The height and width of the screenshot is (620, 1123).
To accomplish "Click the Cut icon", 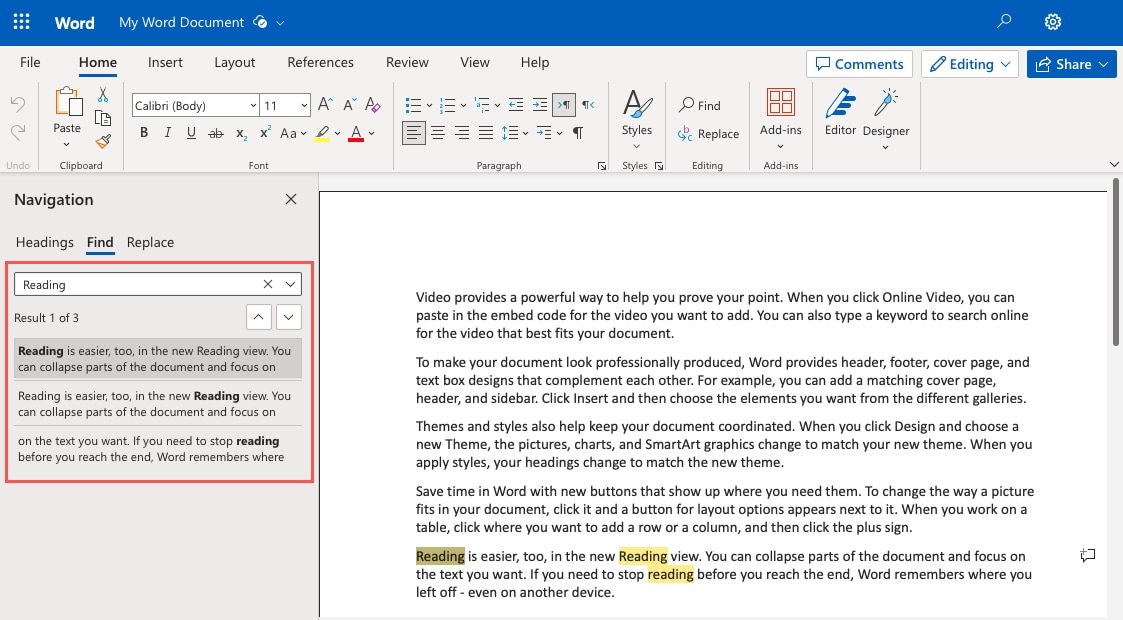I will (x=103, y=93).
